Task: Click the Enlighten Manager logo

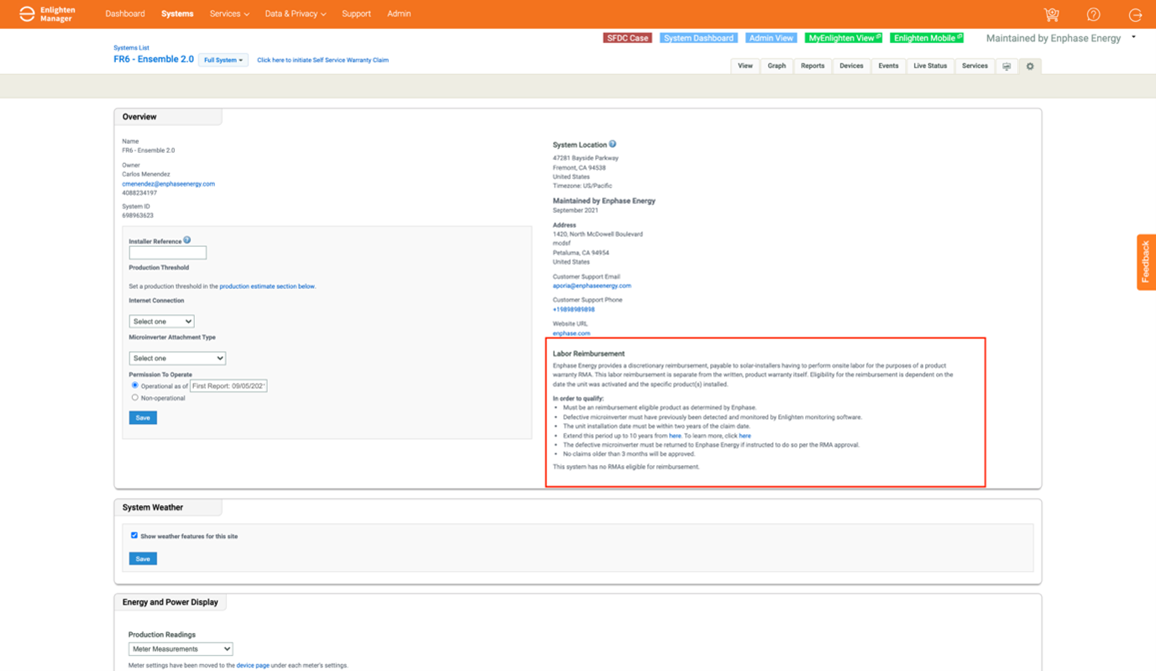Action: pyautogui.click(x=47, y=14)
